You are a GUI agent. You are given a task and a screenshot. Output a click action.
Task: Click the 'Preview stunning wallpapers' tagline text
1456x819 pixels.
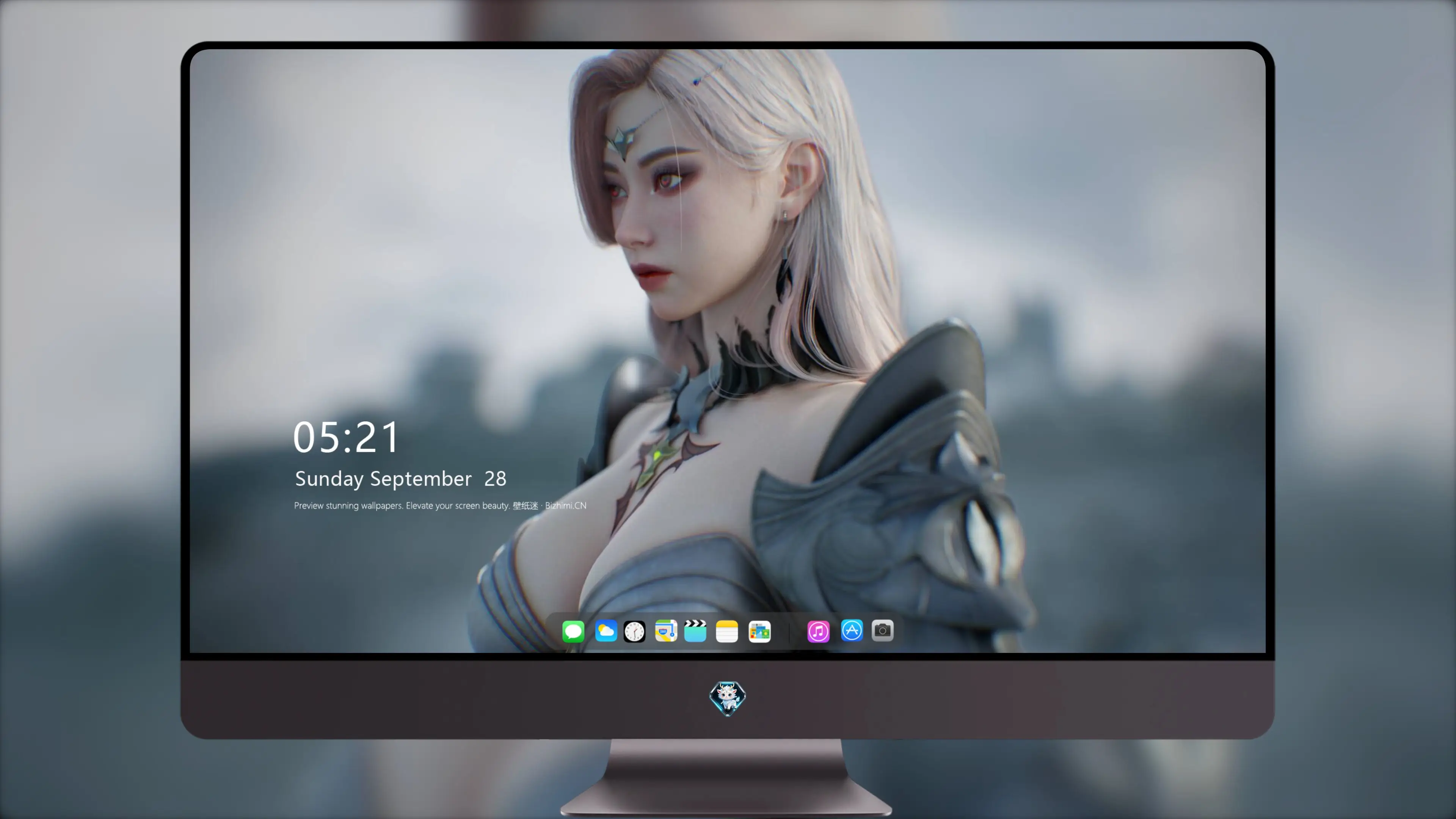[x=440, y=505]
